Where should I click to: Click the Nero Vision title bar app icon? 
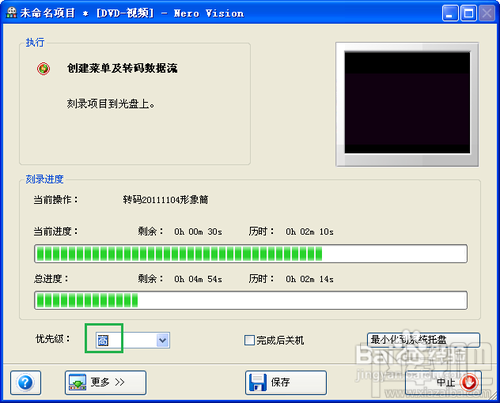tap(12, 13)
